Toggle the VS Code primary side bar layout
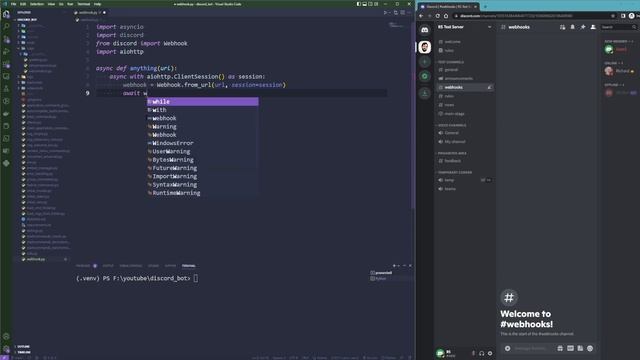 tap(358, 4)
